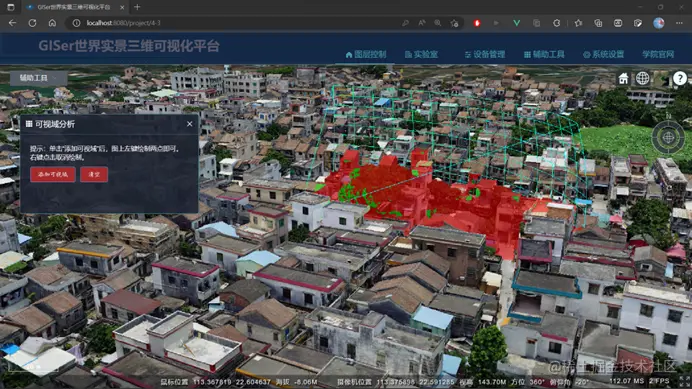
Task: Open the 辅助工具 navigation menu
Action: click(x=544, y=54)
